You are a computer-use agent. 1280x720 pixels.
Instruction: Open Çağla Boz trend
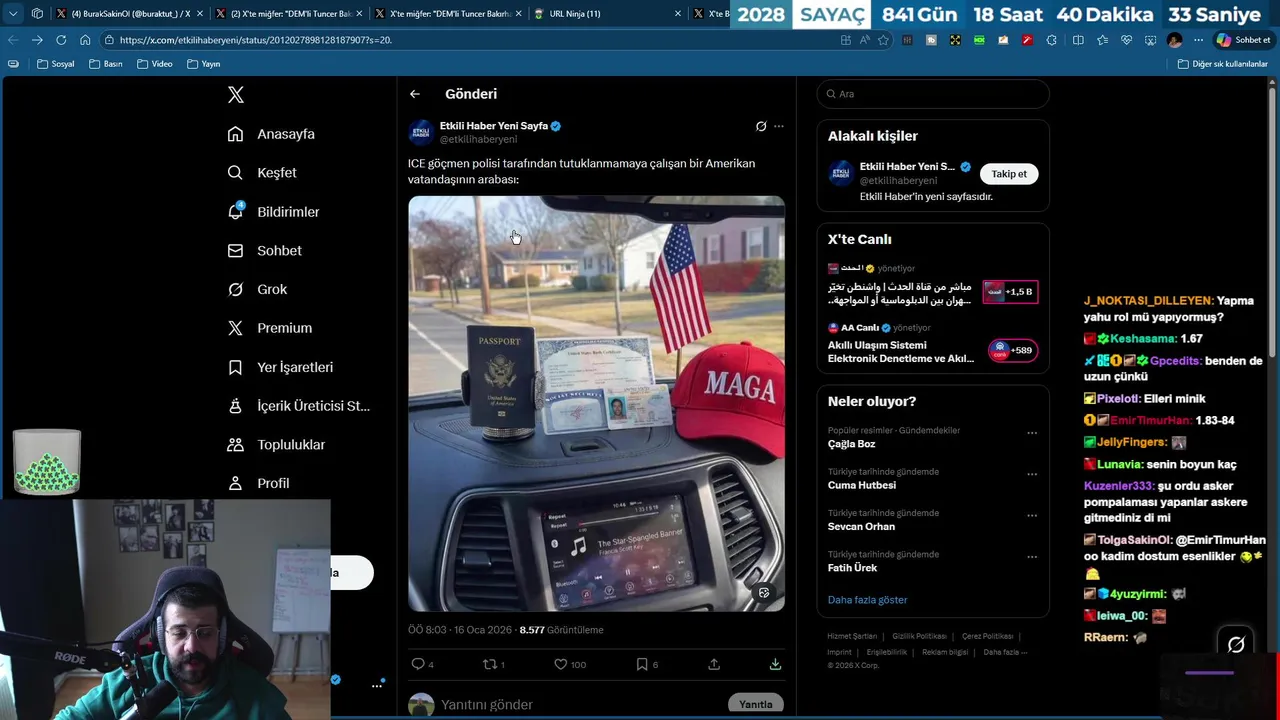tap(852, 444)
